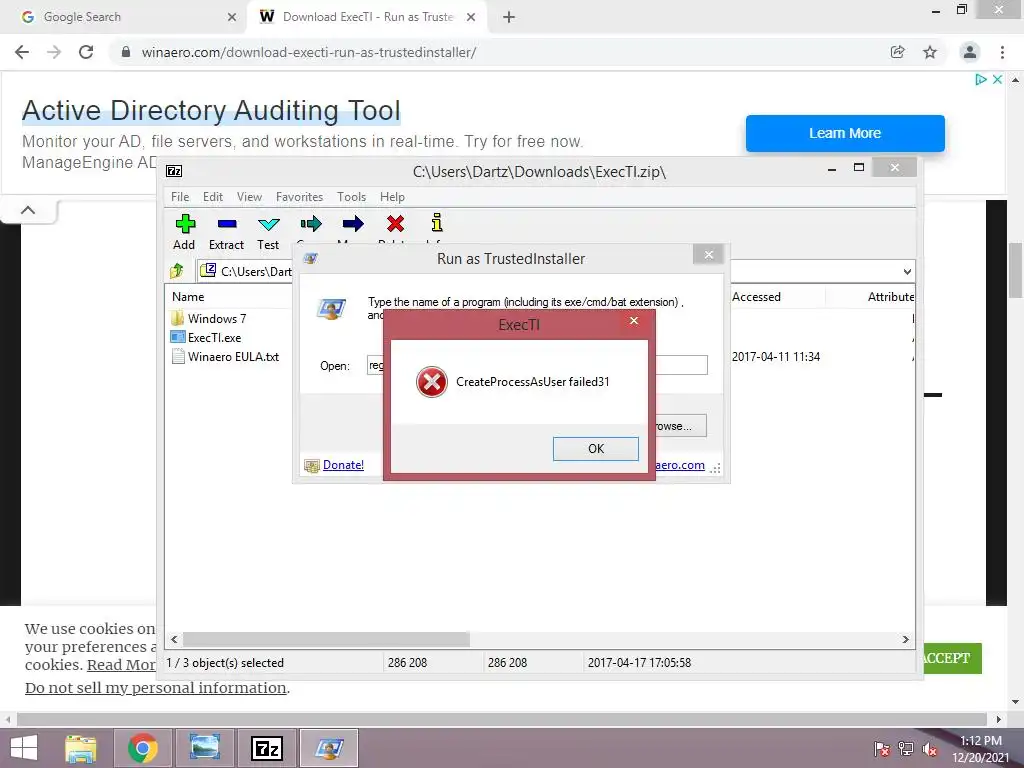Expand the 7-Zip address path dropdown
The height and width of the screenshot is (768, 1024).
pyautogui.click(x=907, y=272)
